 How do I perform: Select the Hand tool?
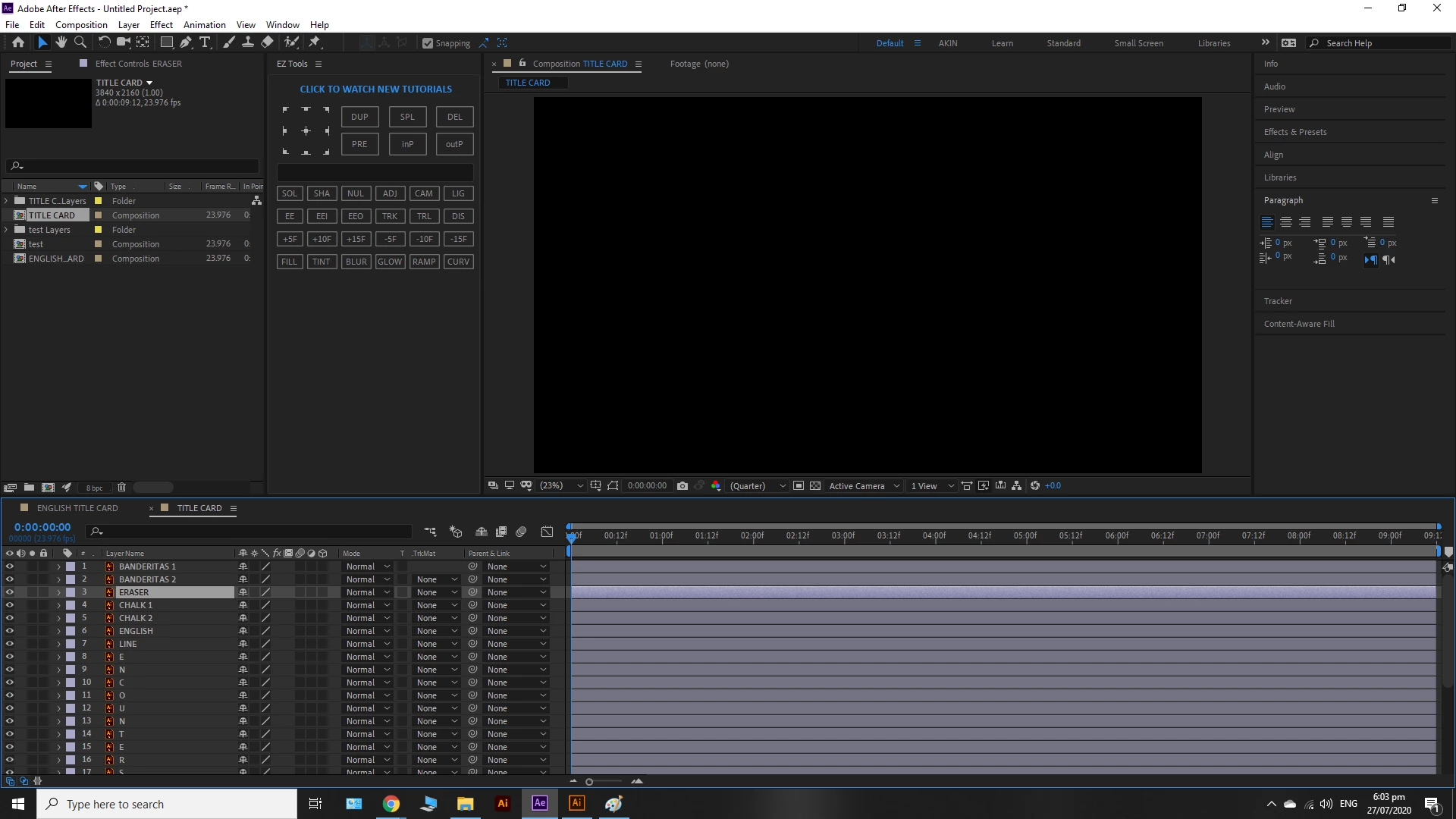tap(61, 42)
